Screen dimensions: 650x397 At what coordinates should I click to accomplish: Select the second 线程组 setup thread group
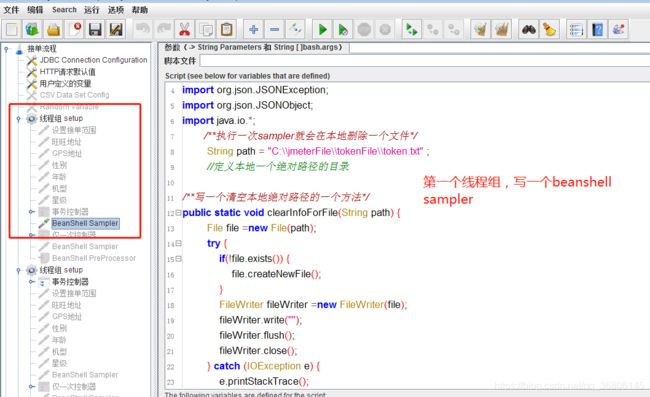pyautogui.click(x=61, y=270)
